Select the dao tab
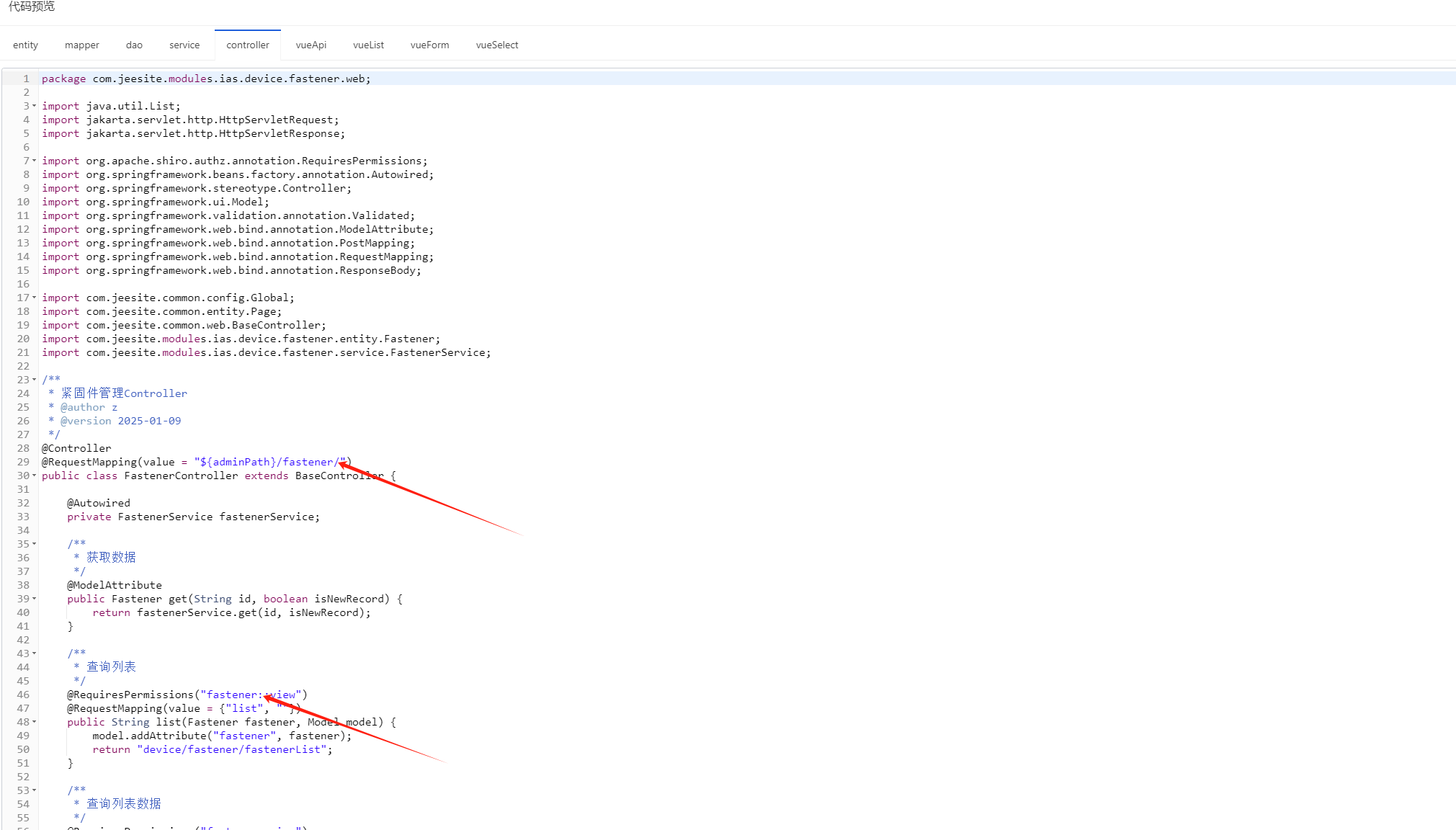Screen dimensions: 1456x830 coord(134,45)
